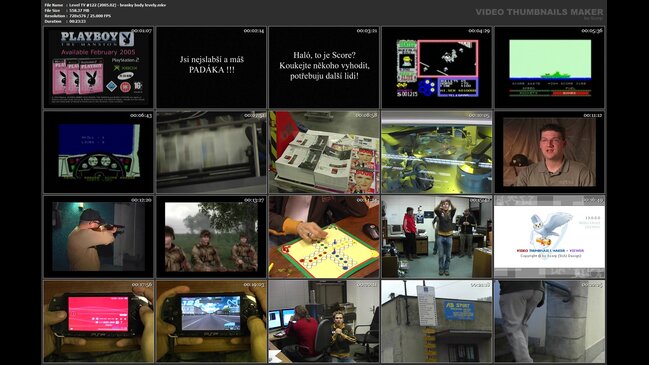The width and height of the screenshot is (649, 365).
Task: Select the people standing in office thumbnail
Action: (437, 236)
